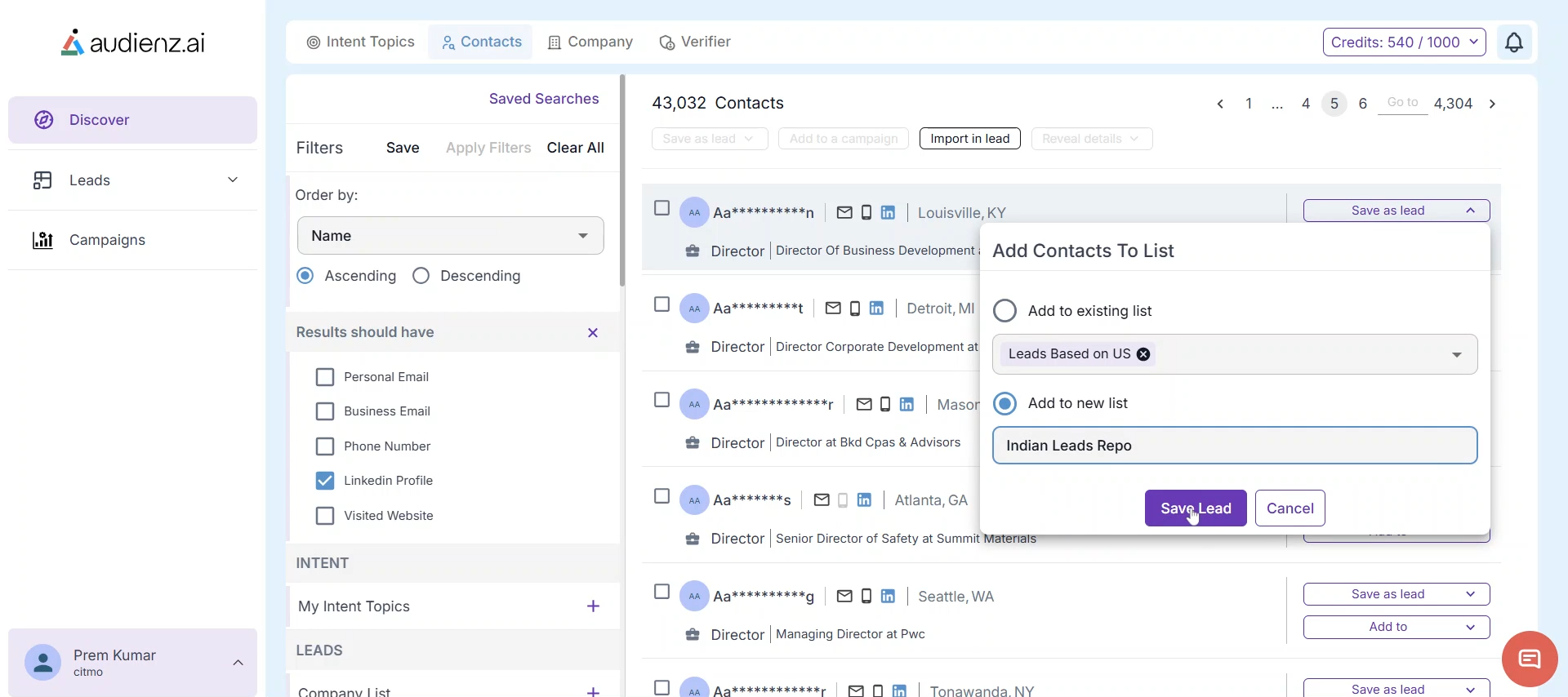
Task: Click email icon for Seattle, WA contact
Action: point(844,597)
